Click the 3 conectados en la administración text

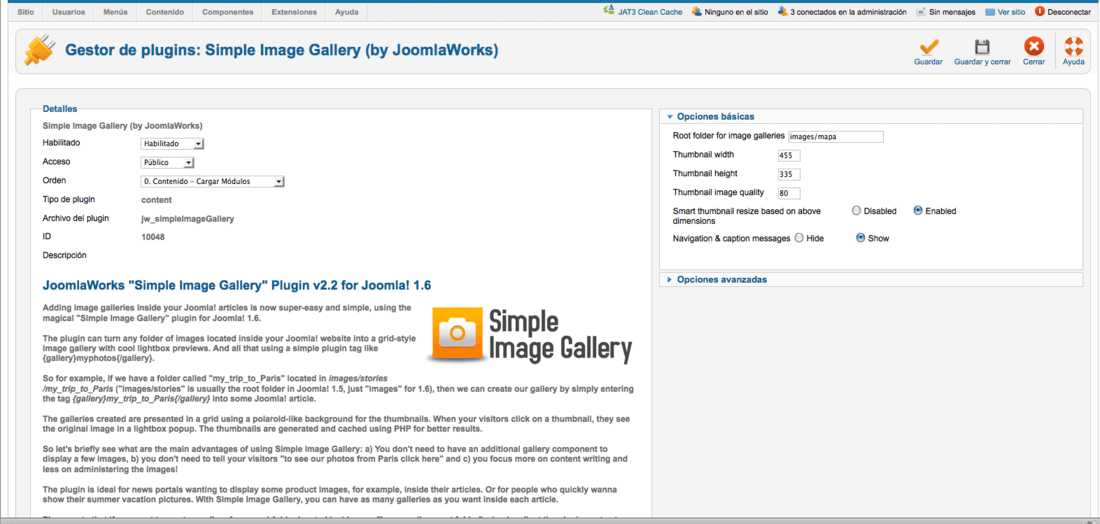[848, 12]
